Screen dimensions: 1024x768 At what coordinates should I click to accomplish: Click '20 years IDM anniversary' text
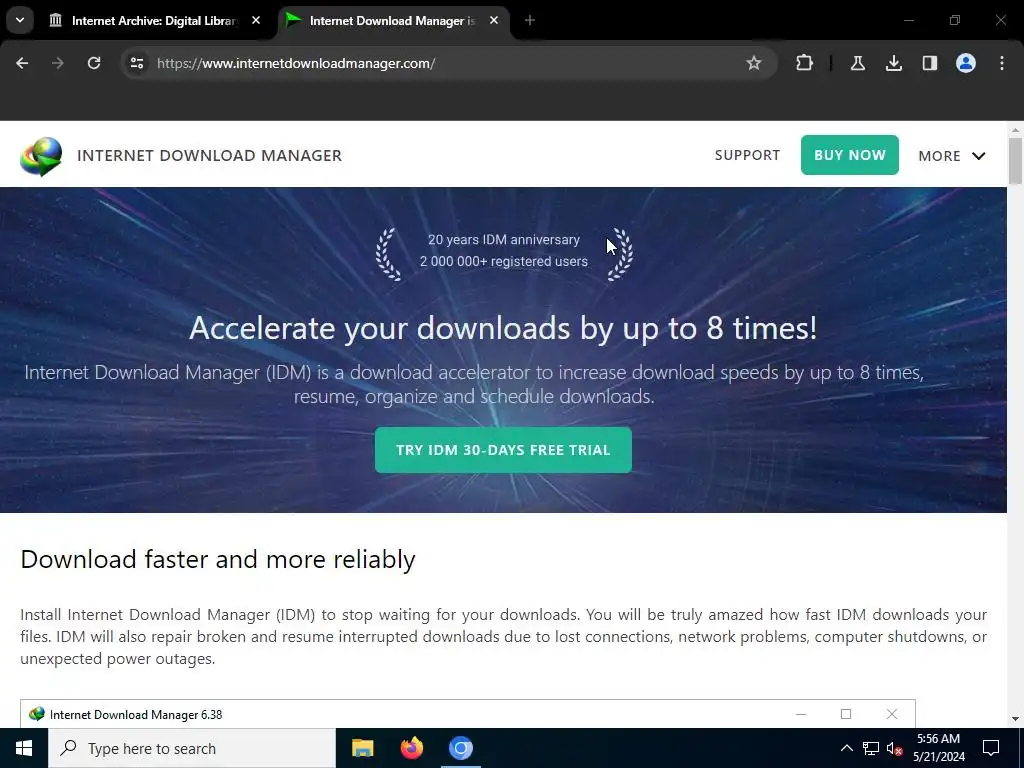tap(504, 240)
